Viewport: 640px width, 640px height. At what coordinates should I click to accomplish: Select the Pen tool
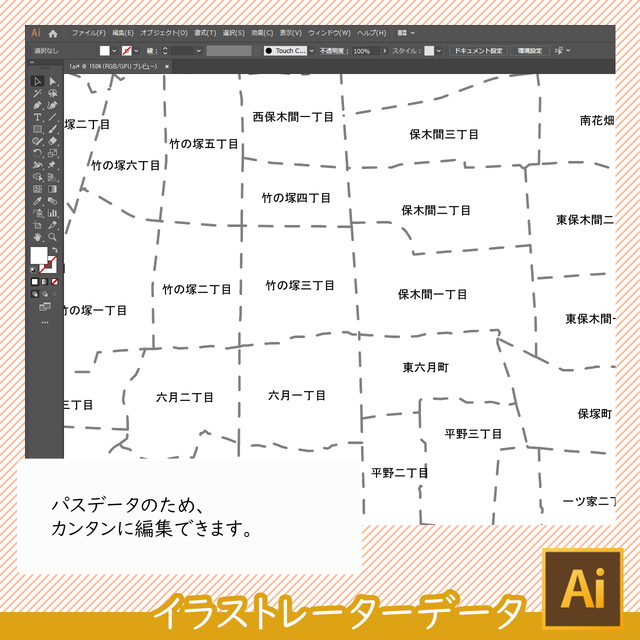tap(38, 105)
